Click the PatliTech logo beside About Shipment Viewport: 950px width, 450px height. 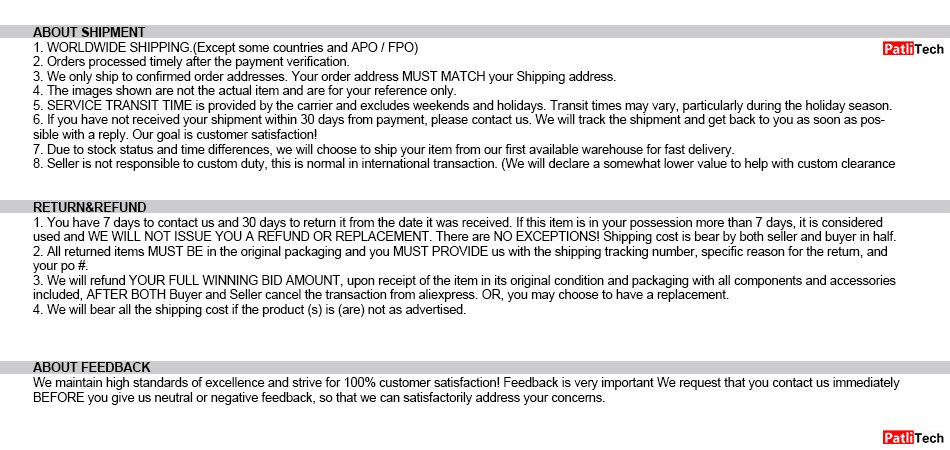913,49
